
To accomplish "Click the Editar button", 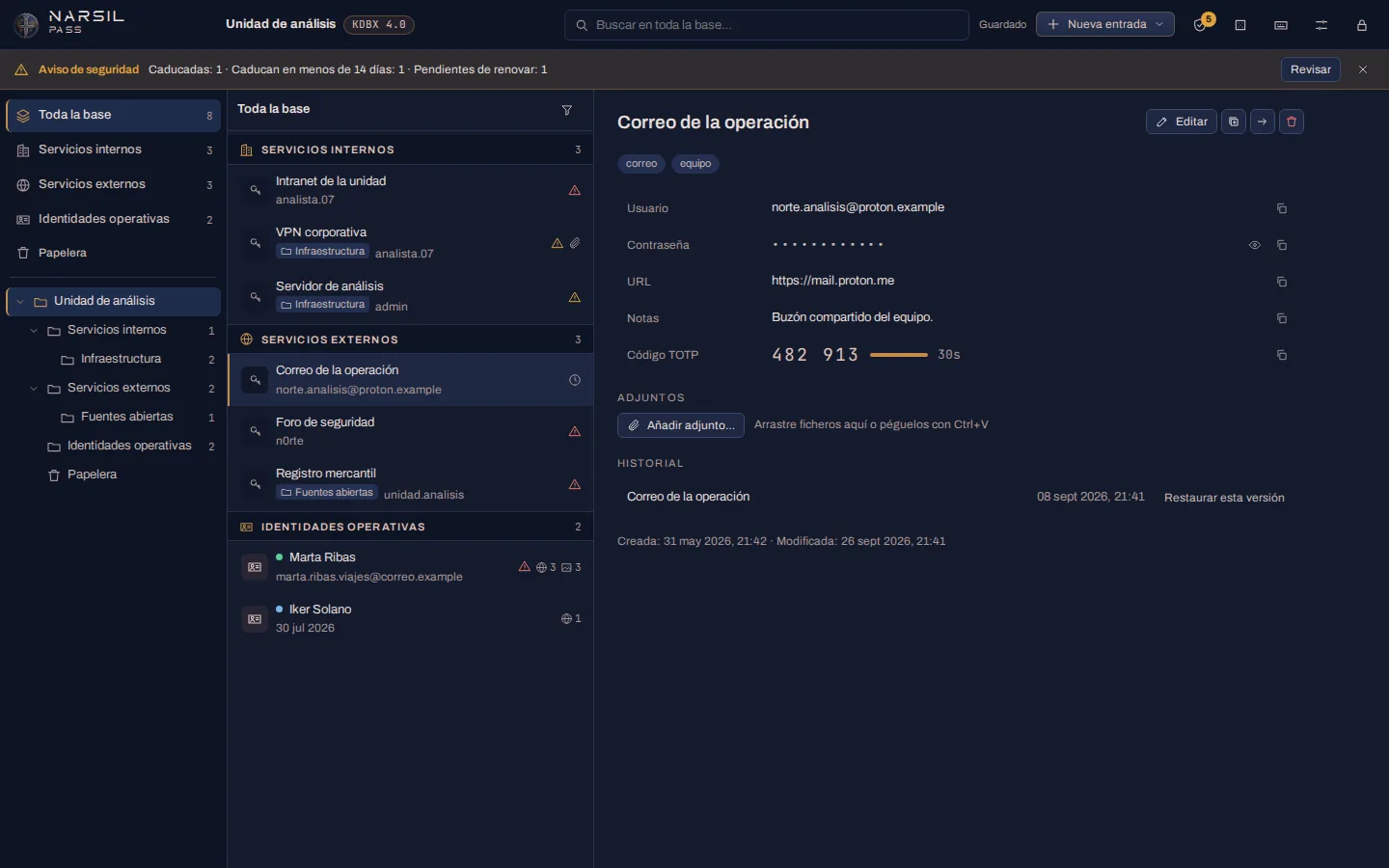I will coord(1182,122).
